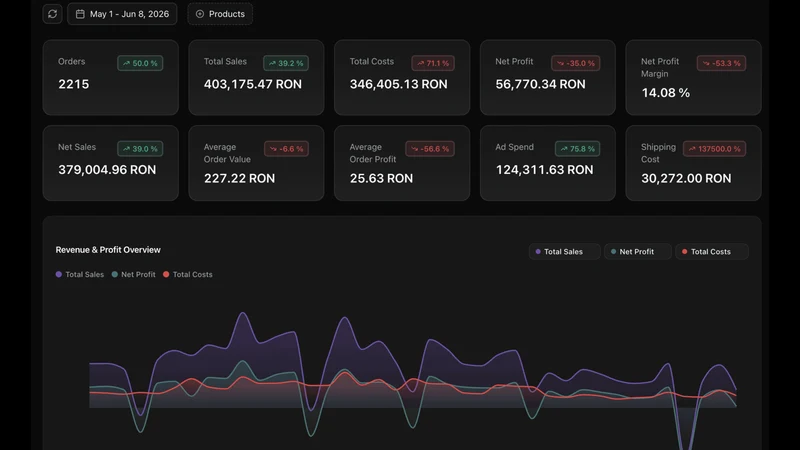800x450 pixels.
Task: Click the refresh data icon button
Action: [53, 14]
